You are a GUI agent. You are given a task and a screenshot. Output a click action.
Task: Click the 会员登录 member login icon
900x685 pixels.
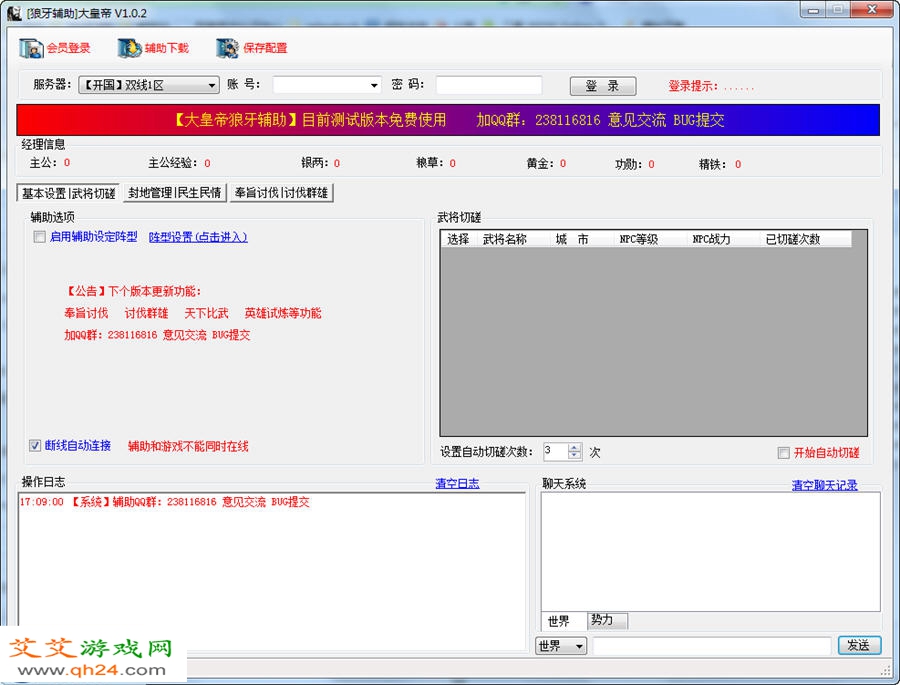pos(32,48)
